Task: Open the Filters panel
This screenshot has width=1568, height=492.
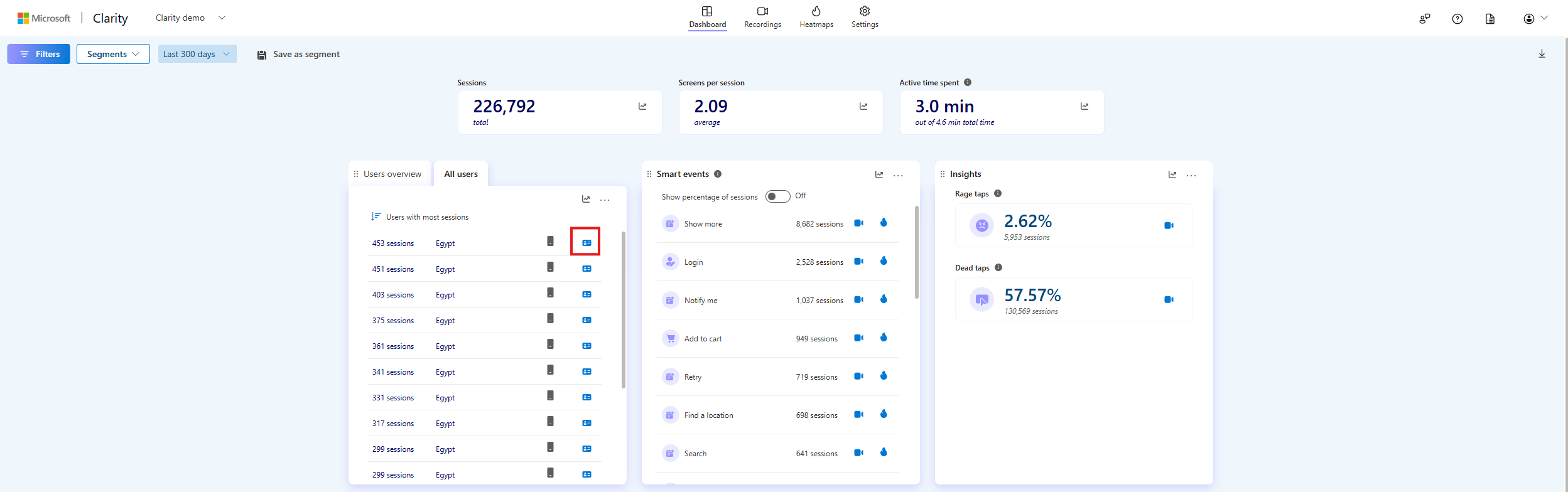Action: coord(39,54)
